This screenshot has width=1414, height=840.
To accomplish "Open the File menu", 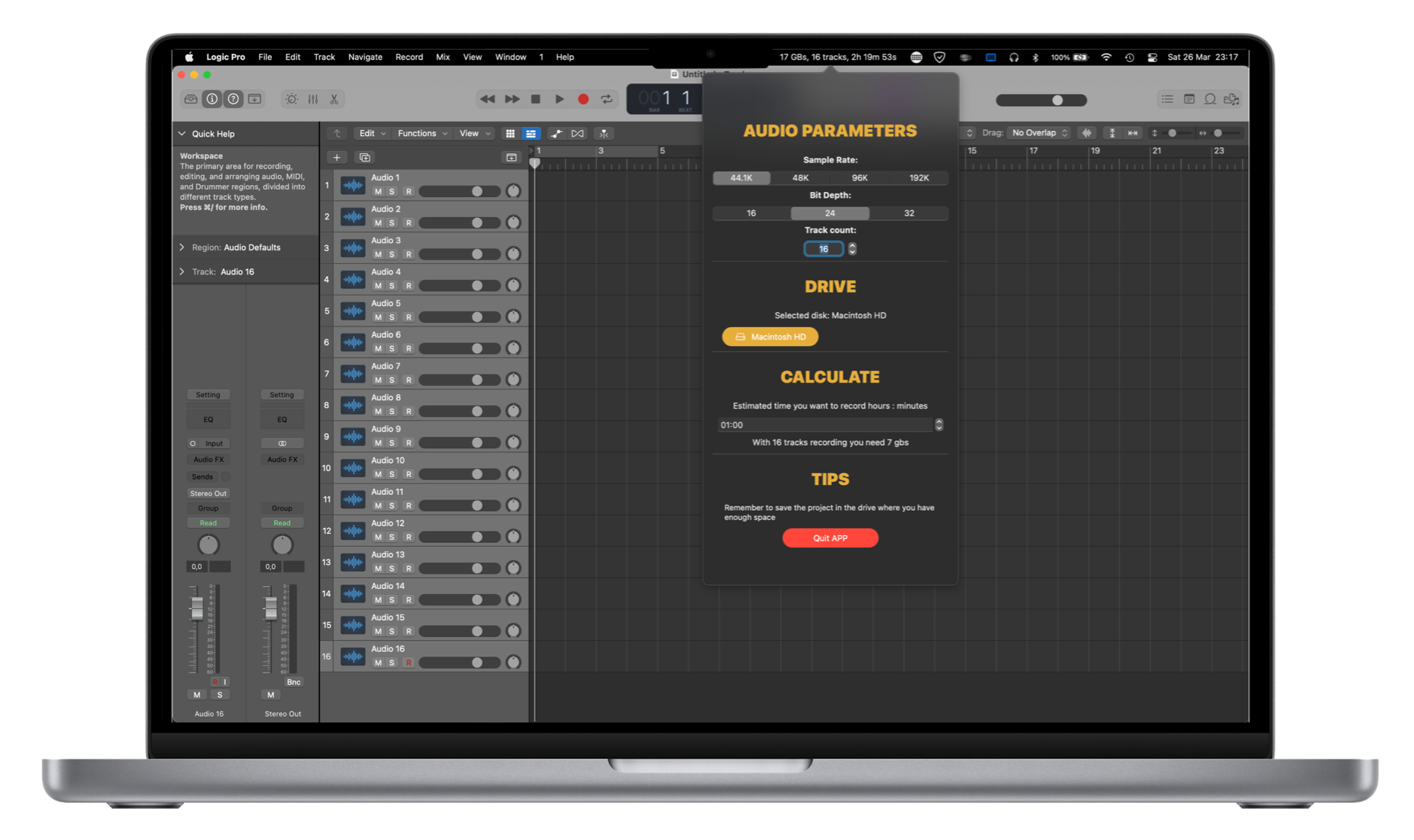I will (x=265, y=58).
